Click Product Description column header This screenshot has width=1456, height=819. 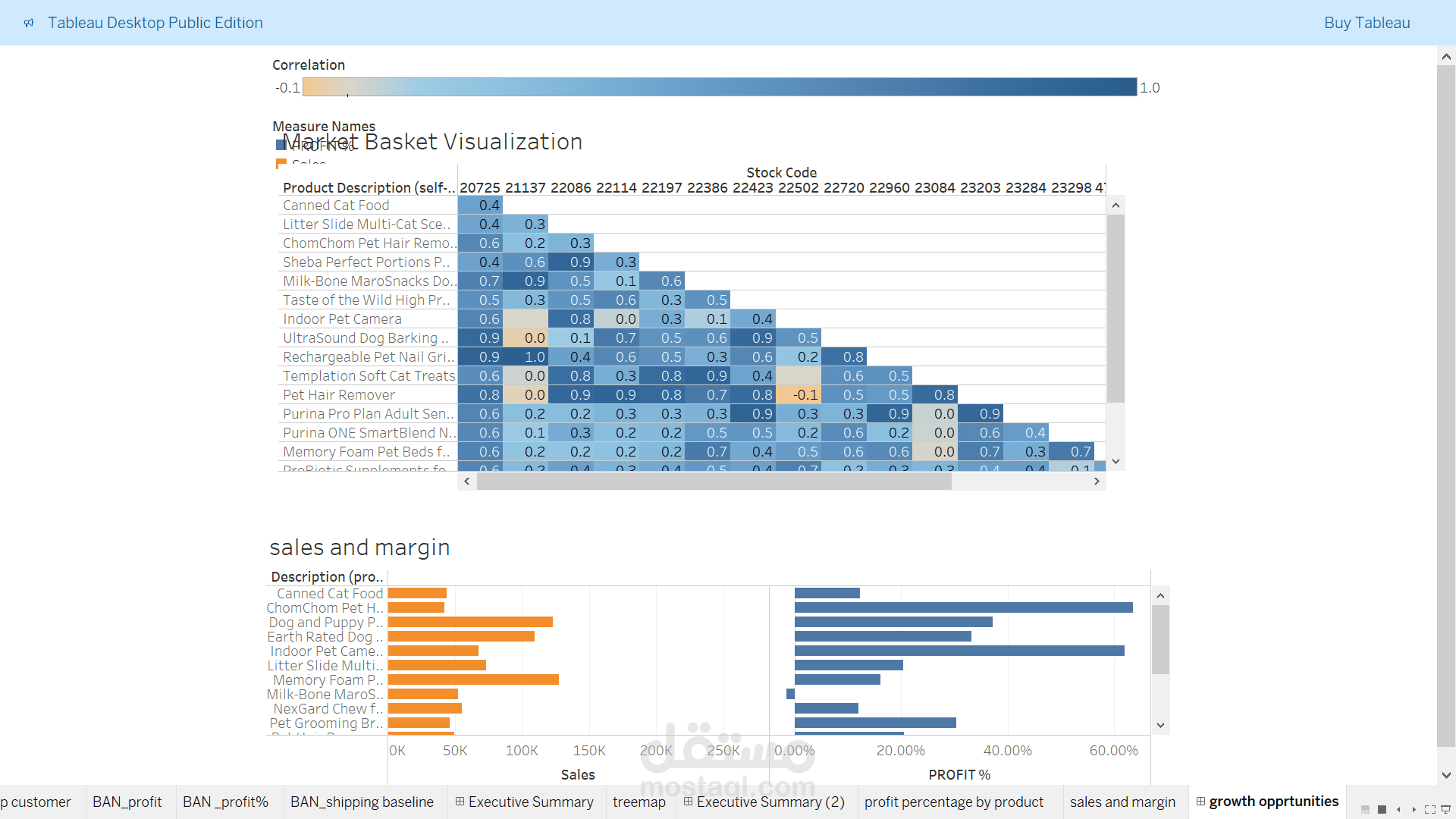369,187
